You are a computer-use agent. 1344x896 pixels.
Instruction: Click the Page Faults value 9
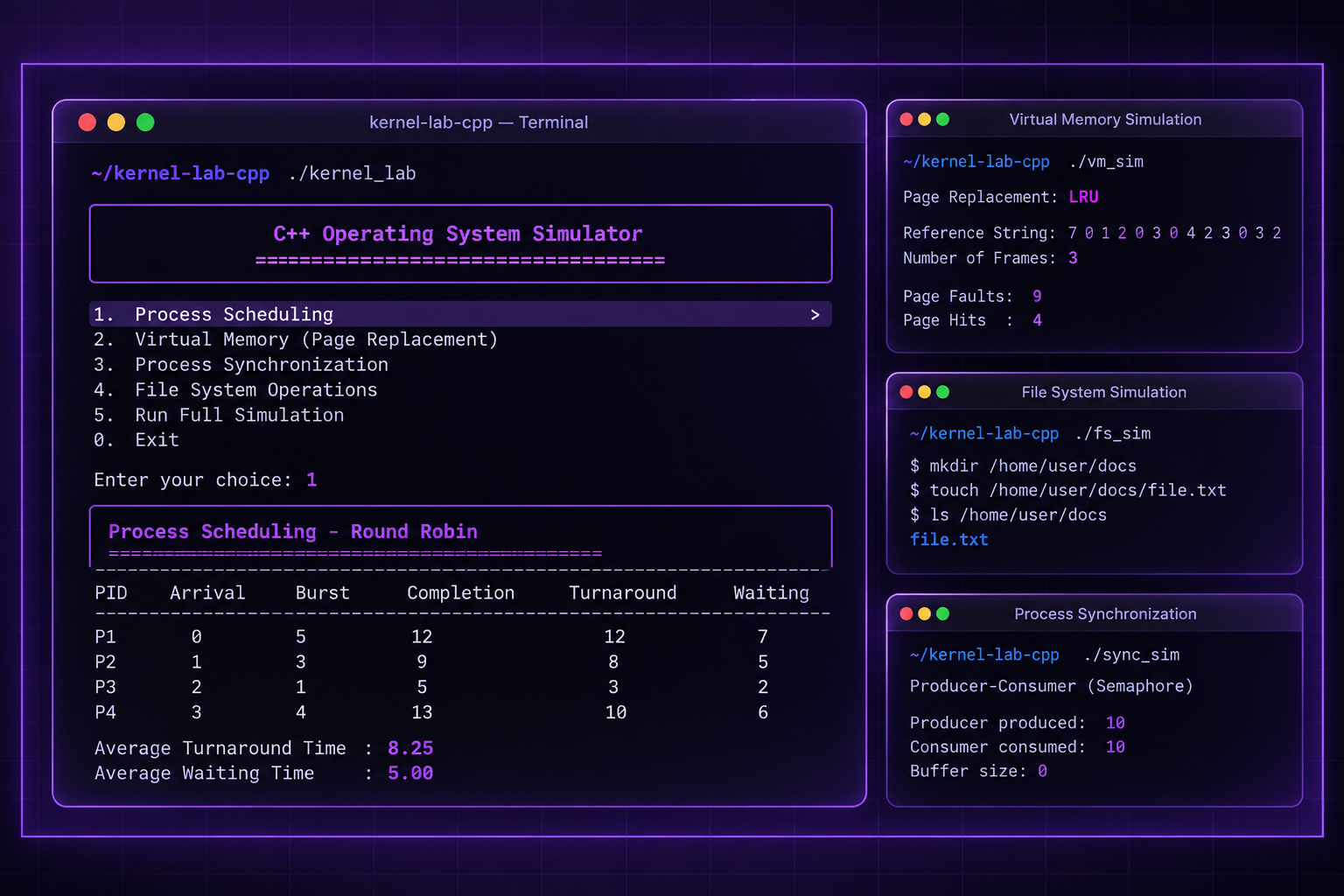click(1037, 297)
